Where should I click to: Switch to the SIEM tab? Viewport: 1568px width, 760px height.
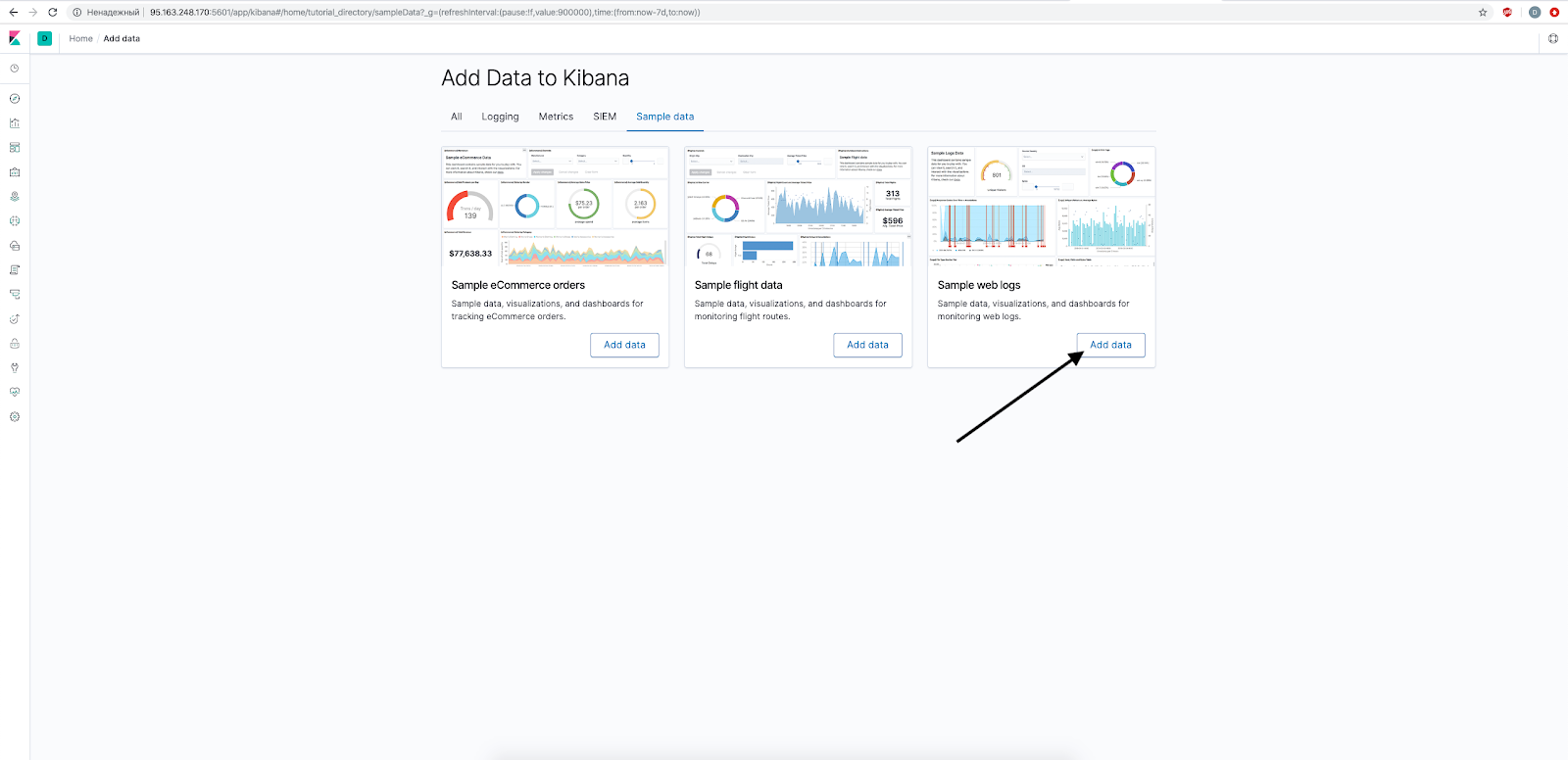[605, 117]
